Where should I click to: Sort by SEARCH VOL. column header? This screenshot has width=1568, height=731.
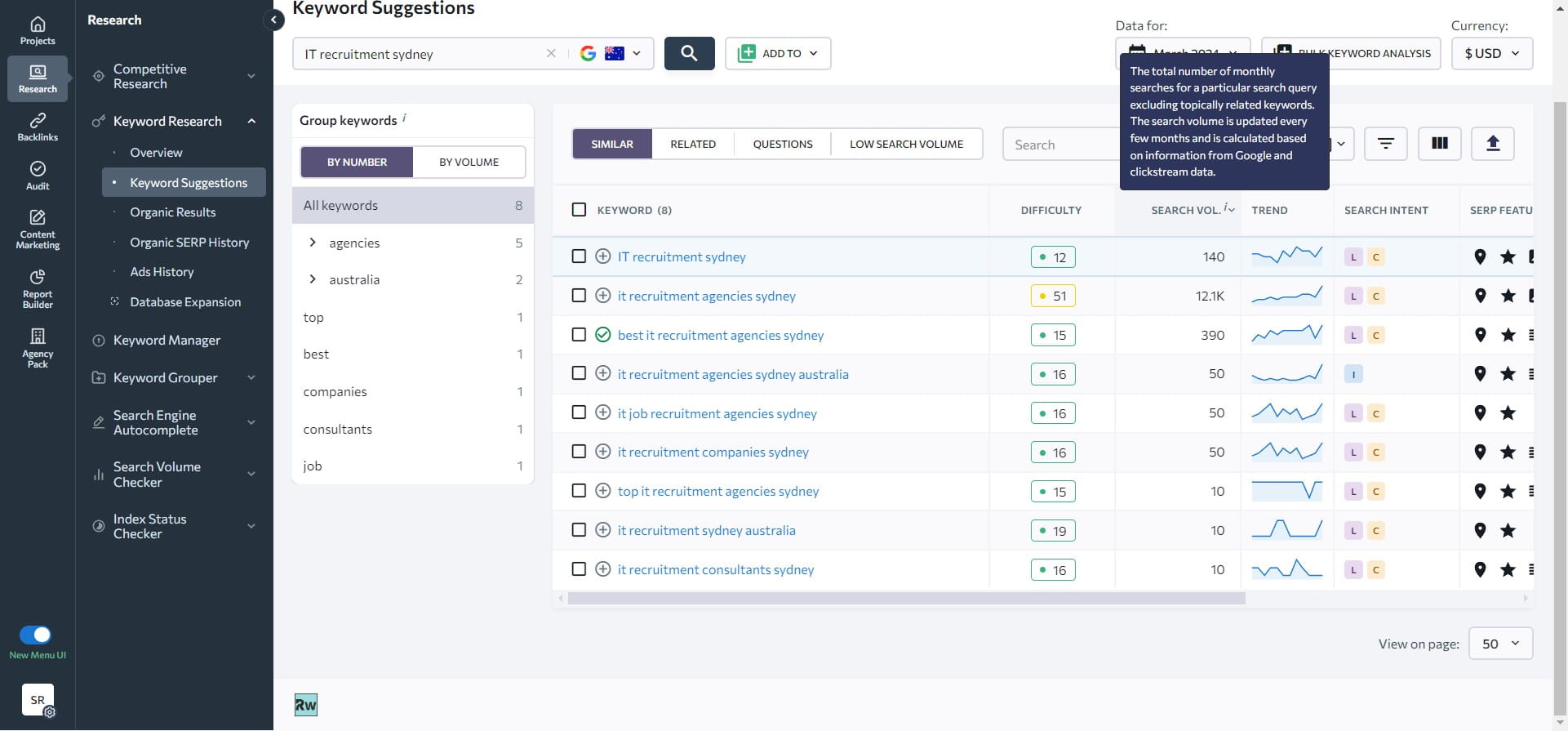pyautogui.click(x=1186, y=210)
